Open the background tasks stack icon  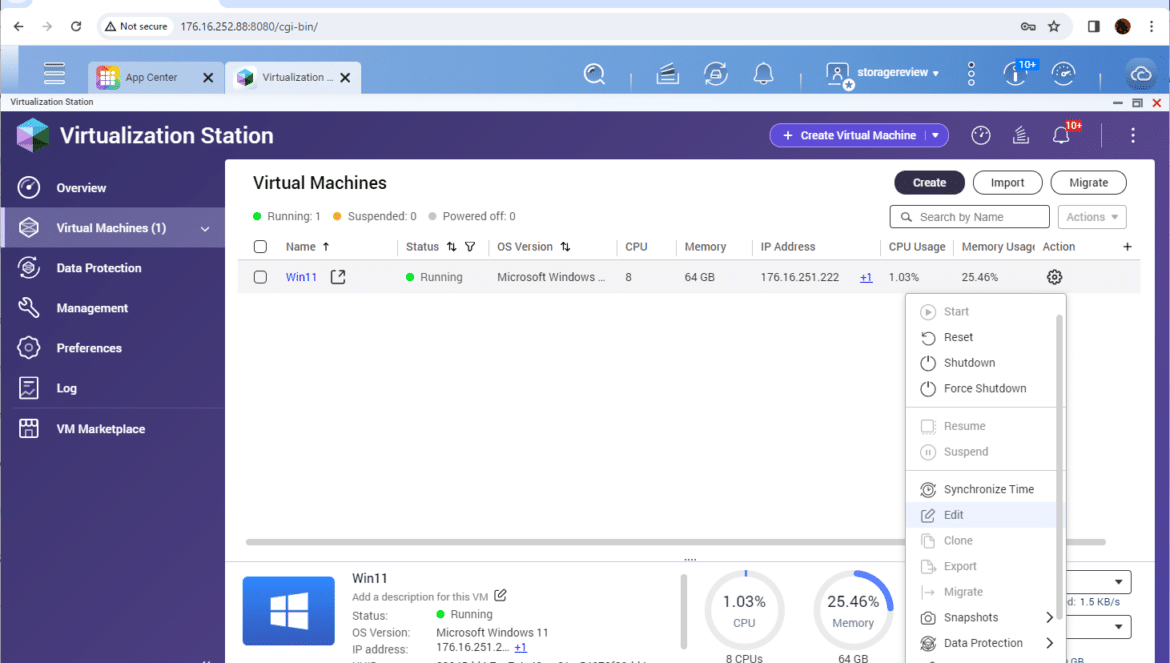point(667,74)
